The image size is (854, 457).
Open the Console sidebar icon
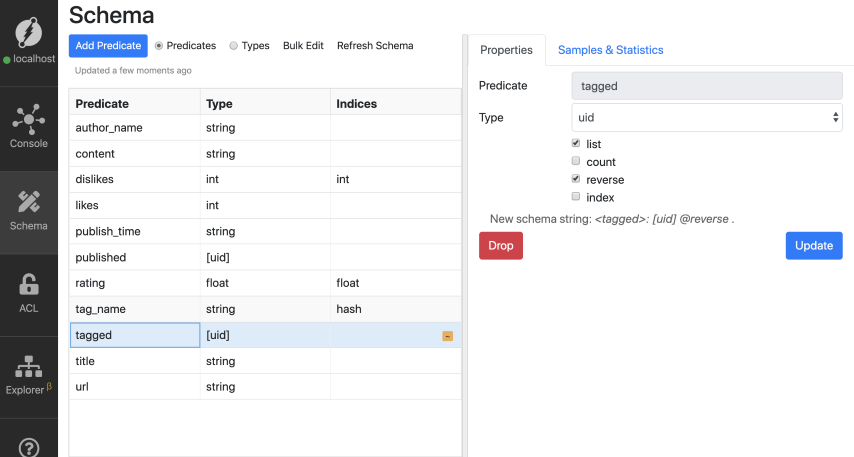click(29, 120)
